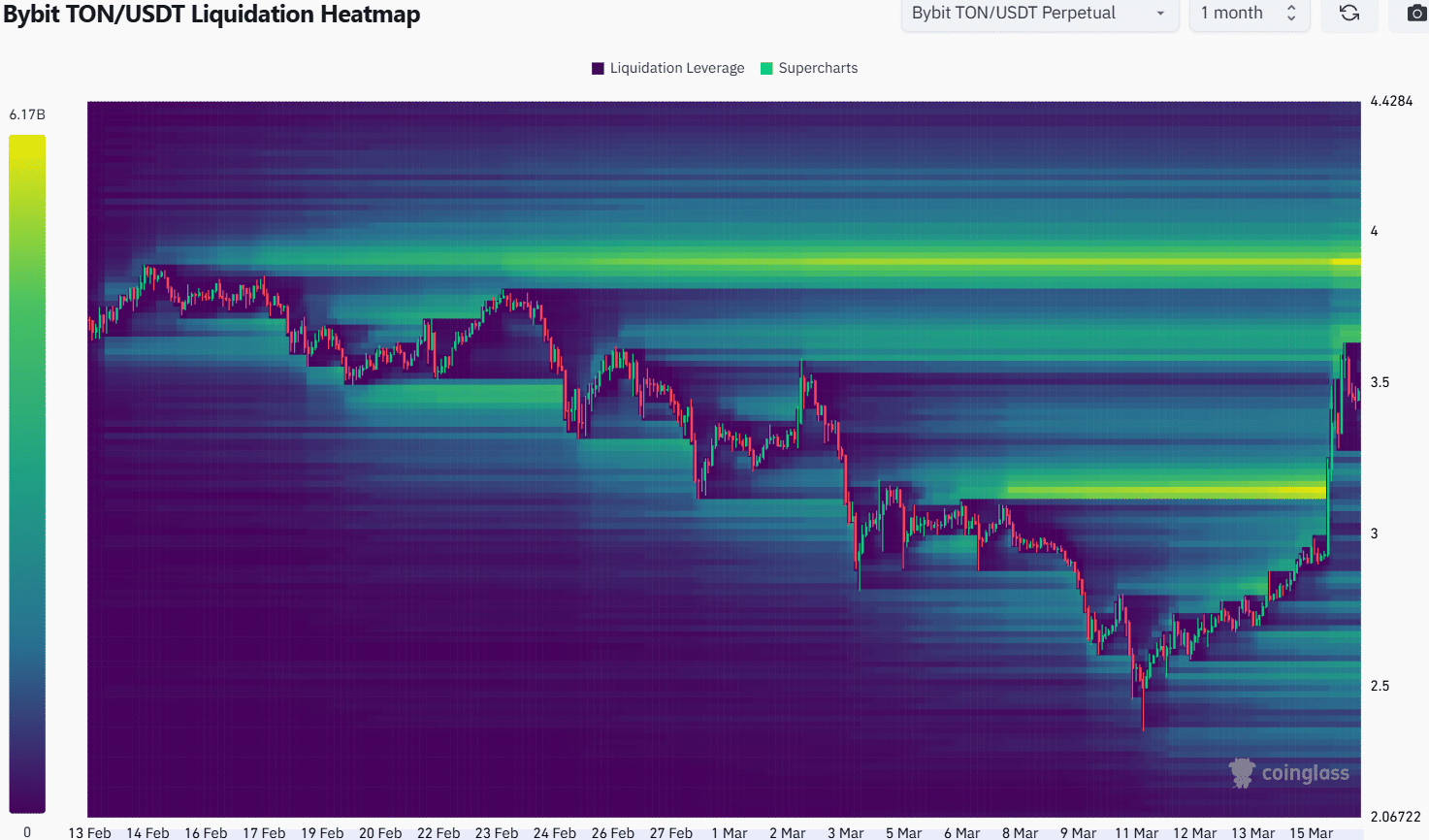Click the purple Liquidation Leverage legend swatch
This screenshot has width=1429, height=840.
598,68
